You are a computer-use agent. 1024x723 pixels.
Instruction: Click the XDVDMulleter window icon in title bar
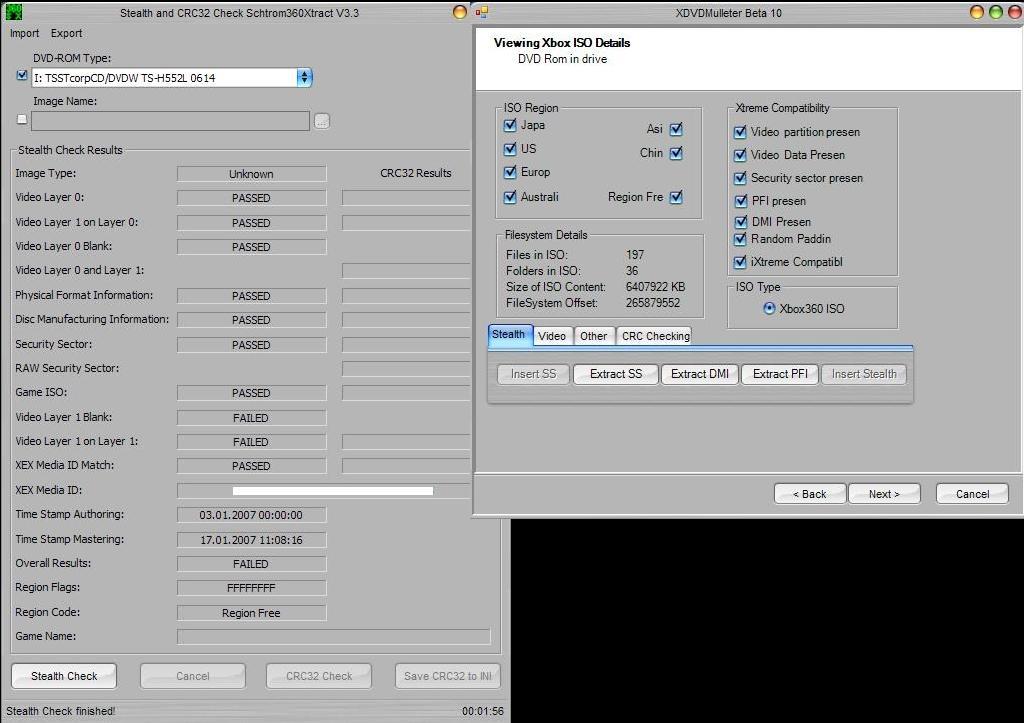(x=482, y=12)
